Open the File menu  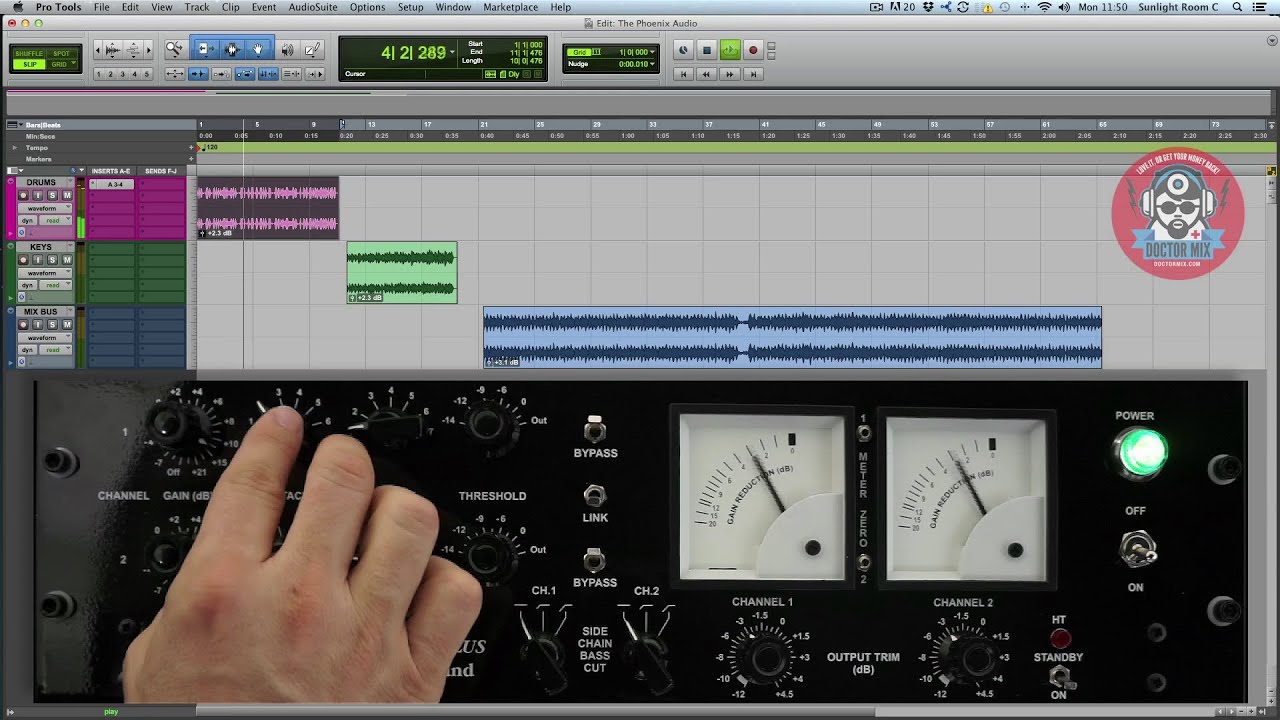(102, 7)
